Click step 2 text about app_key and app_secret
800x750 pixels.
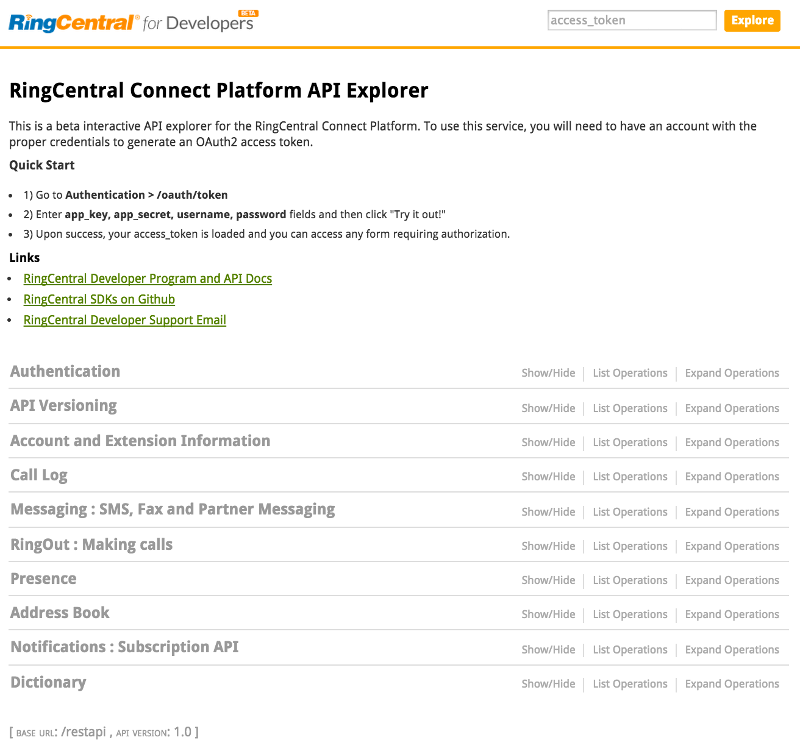(234, 214)
